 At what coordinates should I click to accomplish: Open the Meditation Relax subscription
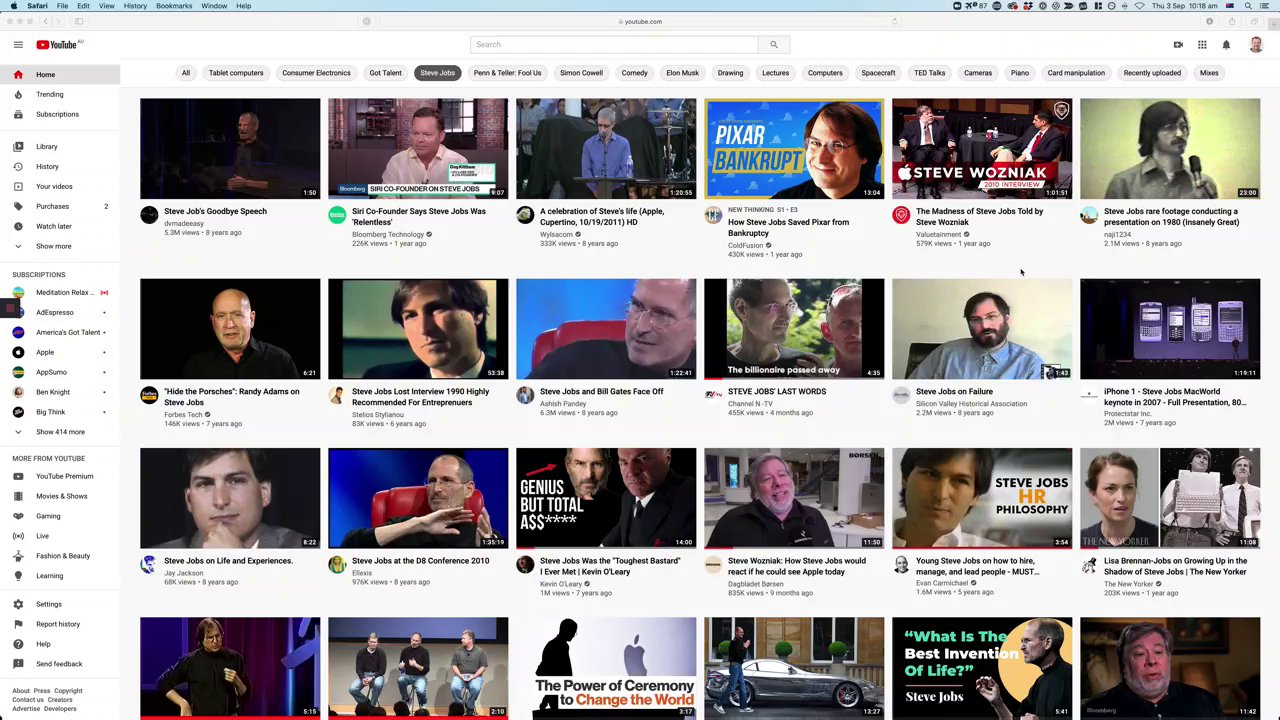pyautogui.click(x=60, y=292)
